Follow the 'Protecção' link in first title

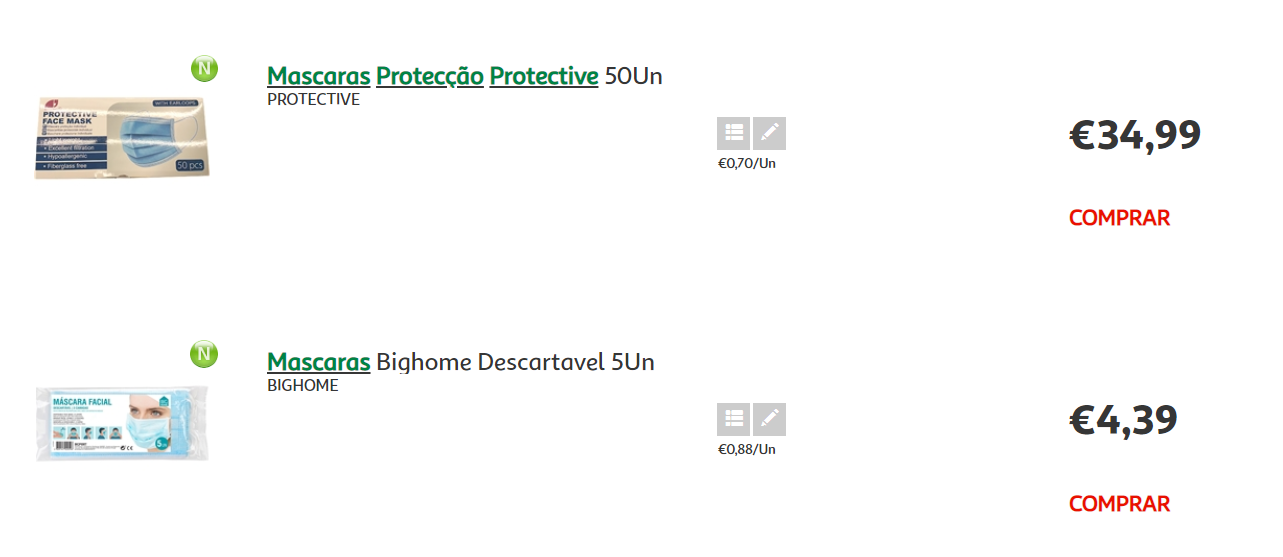click(430, 76)
